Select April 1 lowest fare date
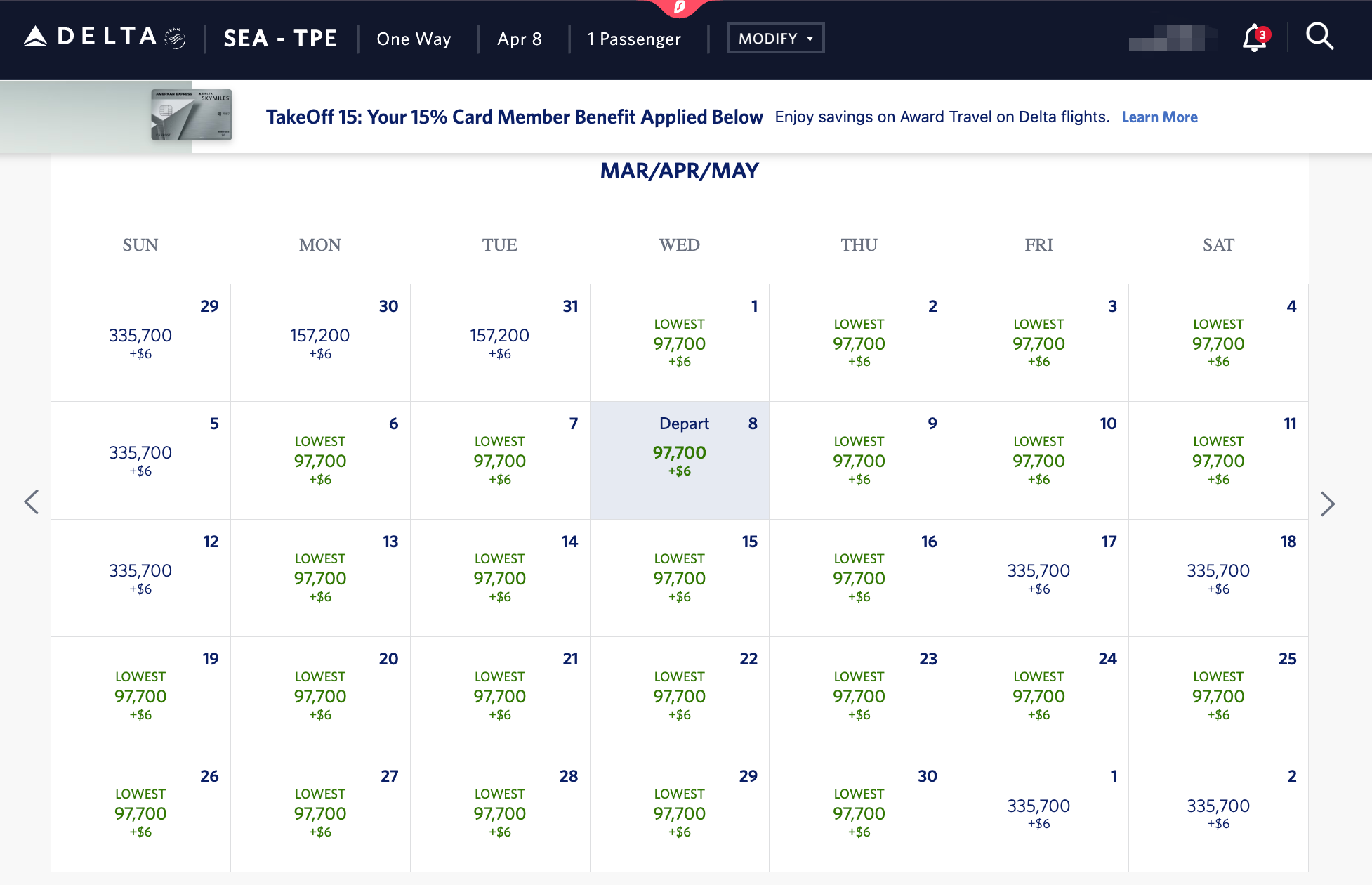This screenshot has width=1372, height=885. tap(679, 342)
